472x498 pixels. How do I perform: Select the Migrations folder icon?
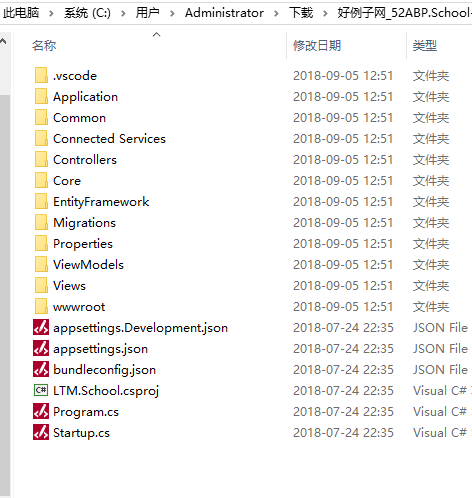pos(41,222)
